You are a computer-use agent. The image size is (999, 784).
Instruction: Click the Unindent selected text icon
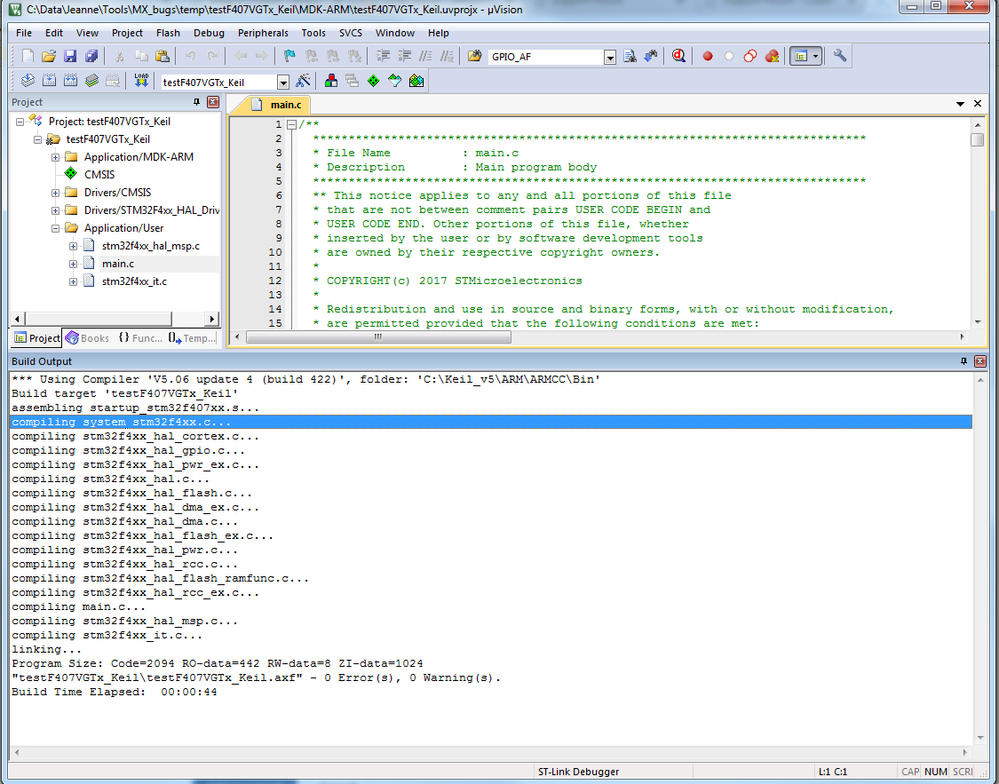405,56
